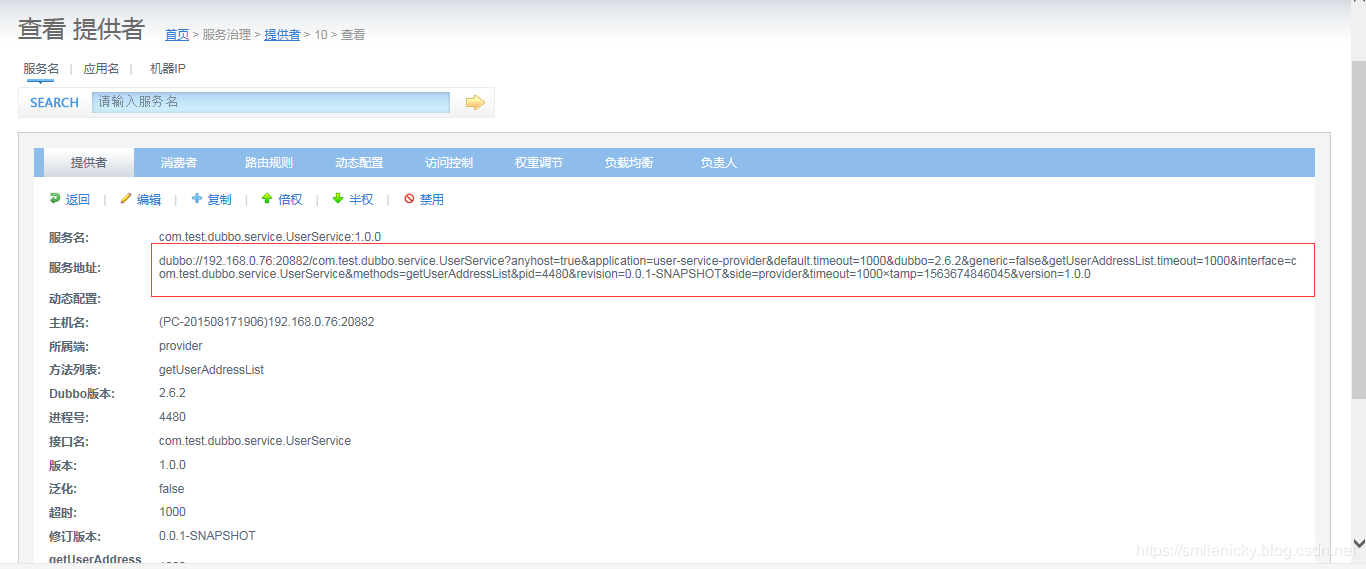Click the green up-arrow 倍权 icon
This screenshot has height=569, width=1366.
point(267,199)
